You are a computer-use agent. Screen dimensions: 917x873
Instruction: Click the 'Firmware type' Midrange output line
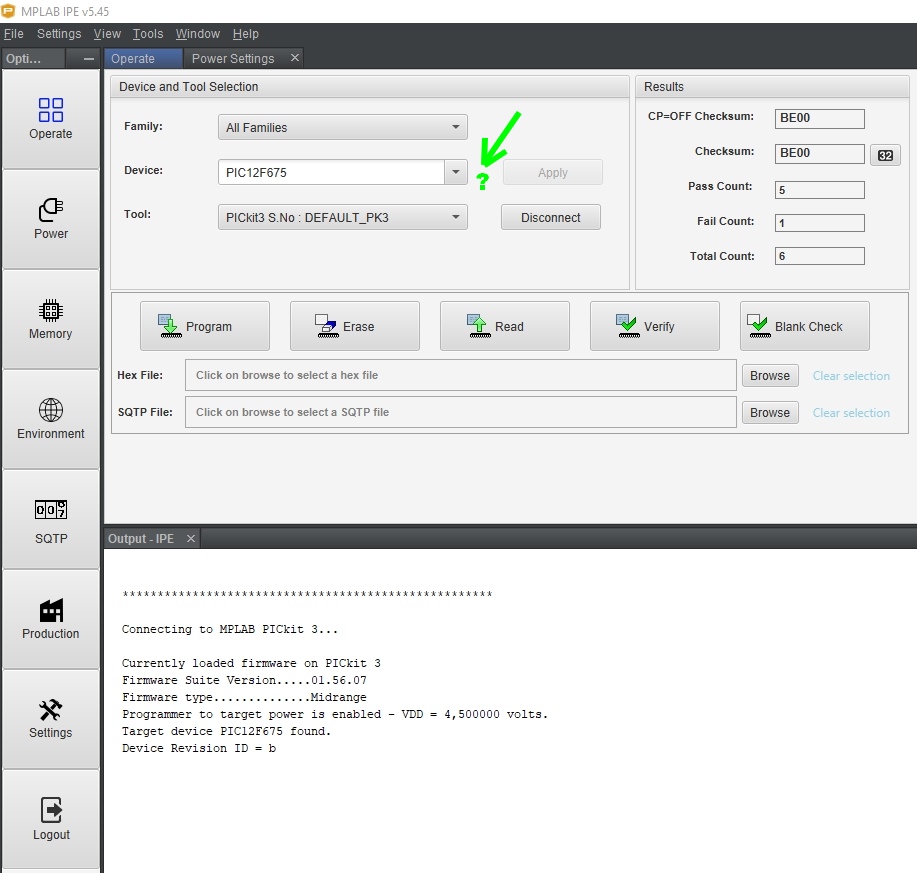pyautogui.click(x=244, y=697)
